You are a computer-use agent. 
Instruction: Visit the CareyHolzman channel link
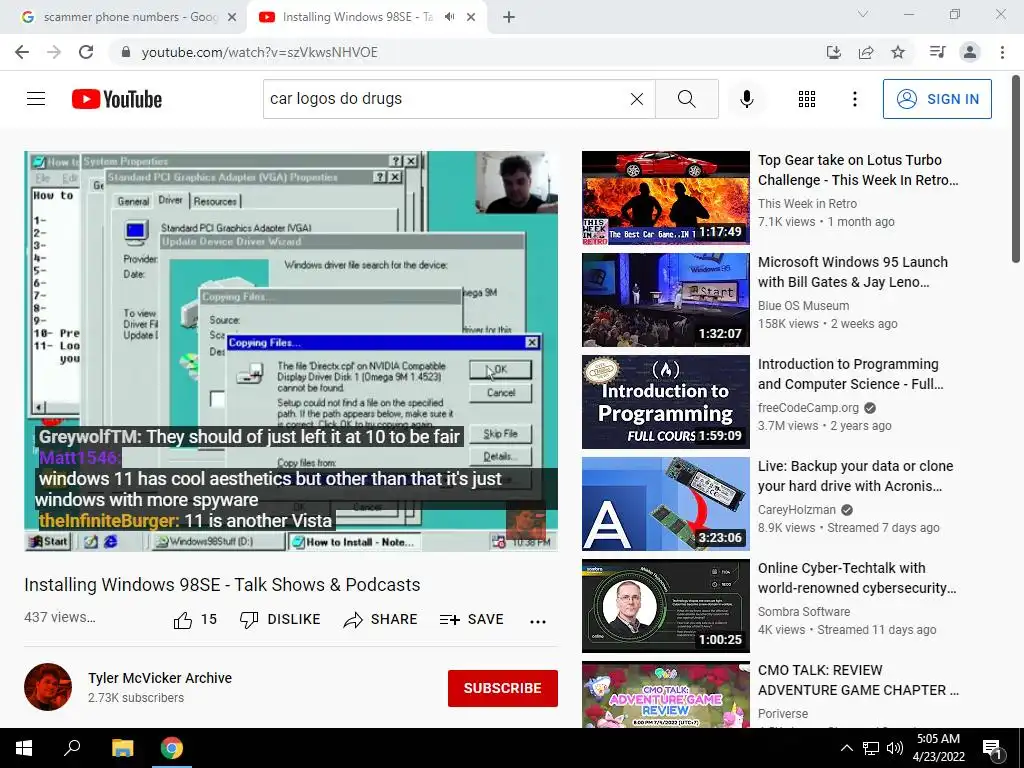click(x=797, y=509)
